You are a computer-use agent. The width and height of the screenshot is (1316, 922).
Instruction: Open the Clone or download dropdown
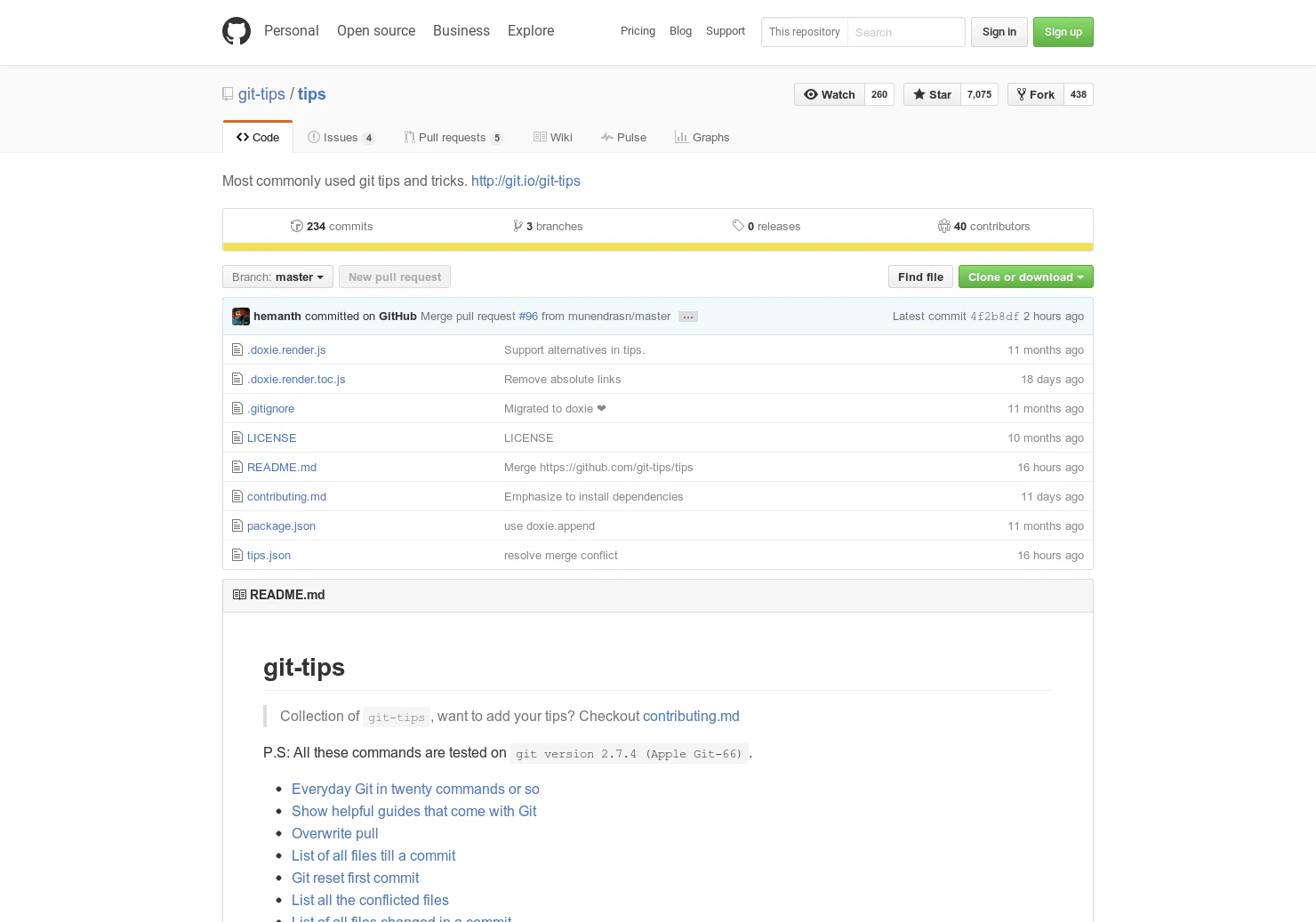(1026, 277)
